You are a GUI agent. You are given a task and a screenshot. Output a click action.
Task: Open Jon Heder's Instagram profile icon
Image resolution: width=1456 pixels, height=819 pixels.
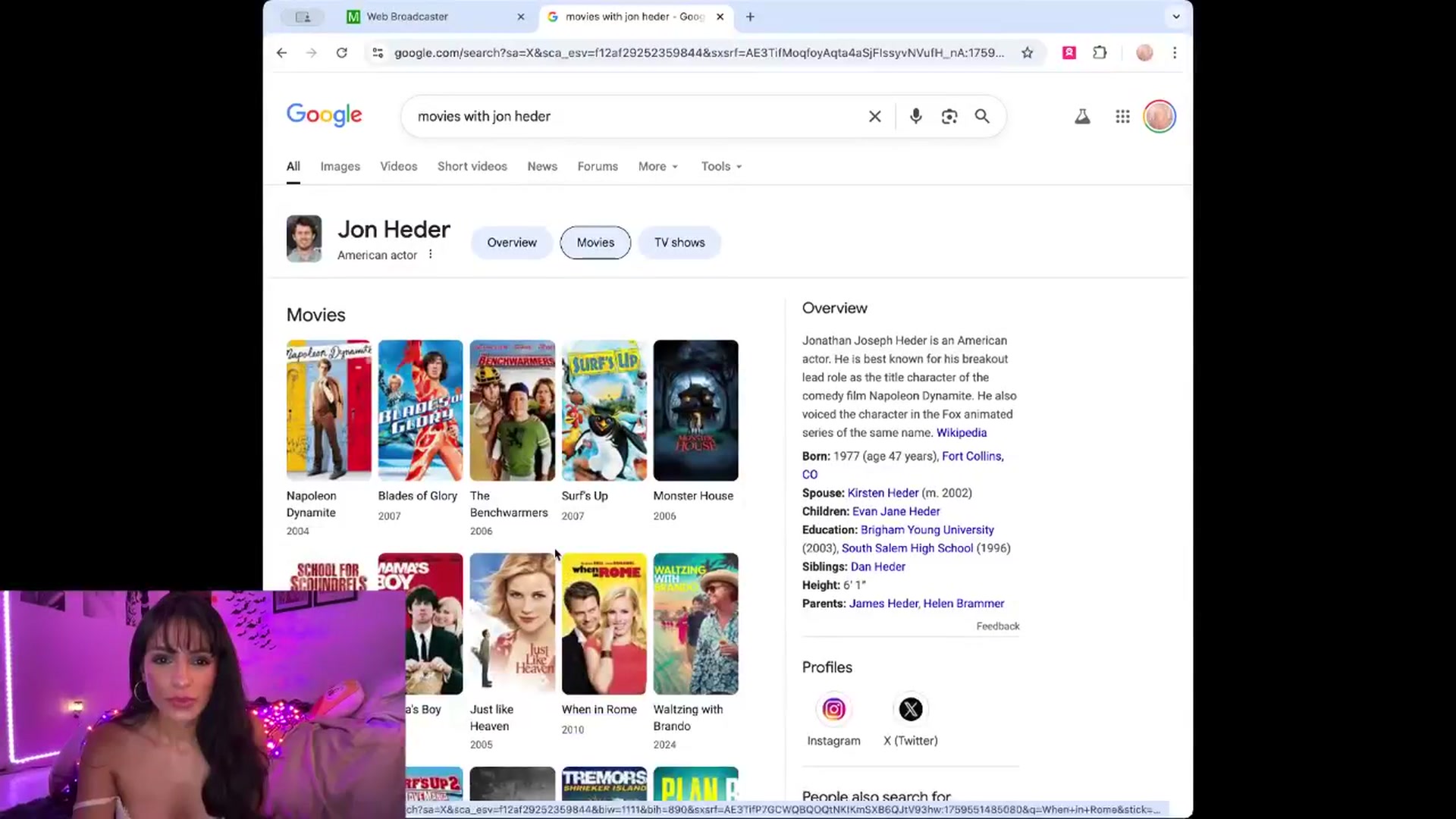click(833, 709)
